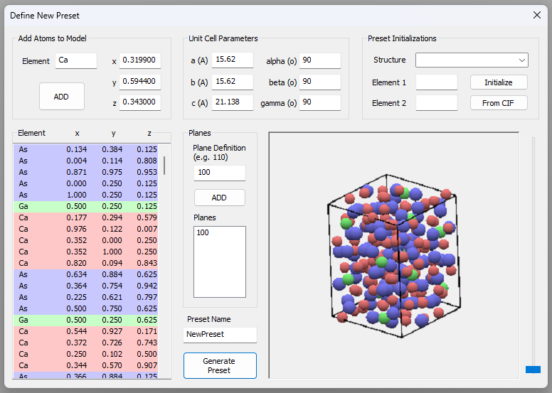
Task: Select the As row 0.871 0.975 0.953
Action: pyautogui.click(x=86, y=172)
